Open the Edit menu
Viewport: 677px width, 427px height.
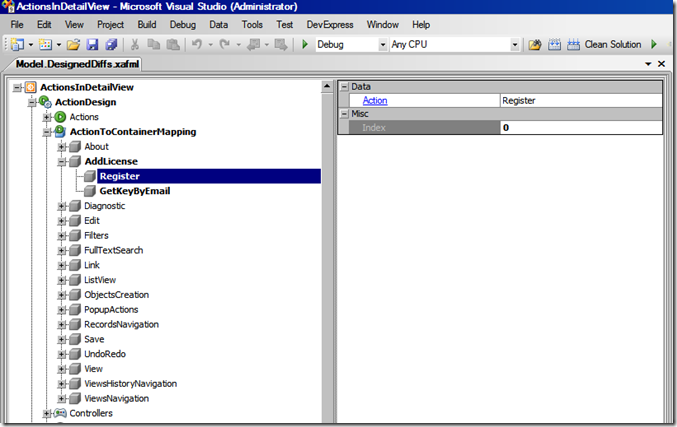[44, 25]
